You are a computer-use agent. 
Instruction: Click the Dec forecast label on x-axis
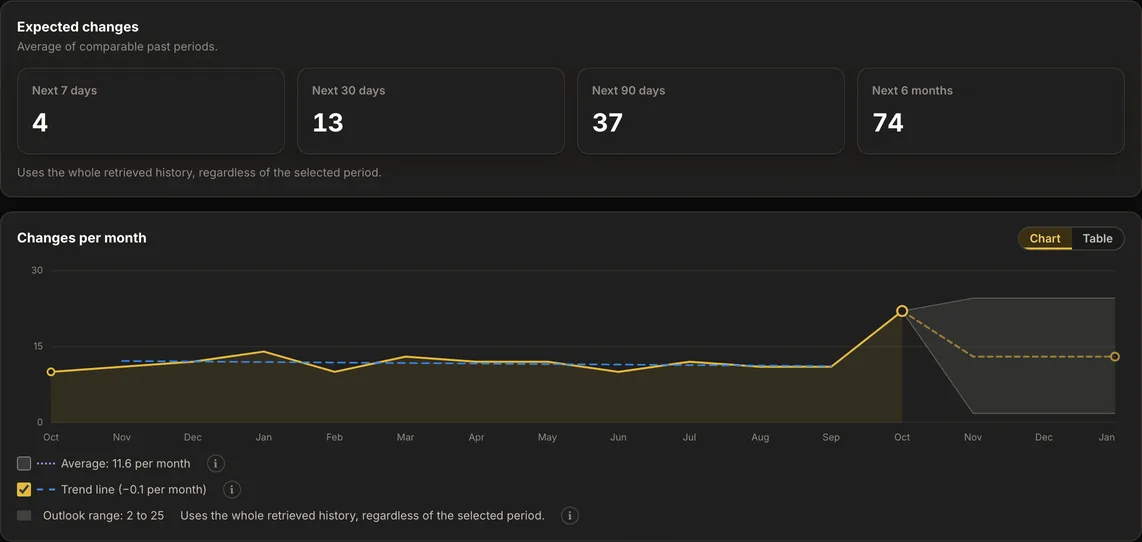(x=1044, y=437)
